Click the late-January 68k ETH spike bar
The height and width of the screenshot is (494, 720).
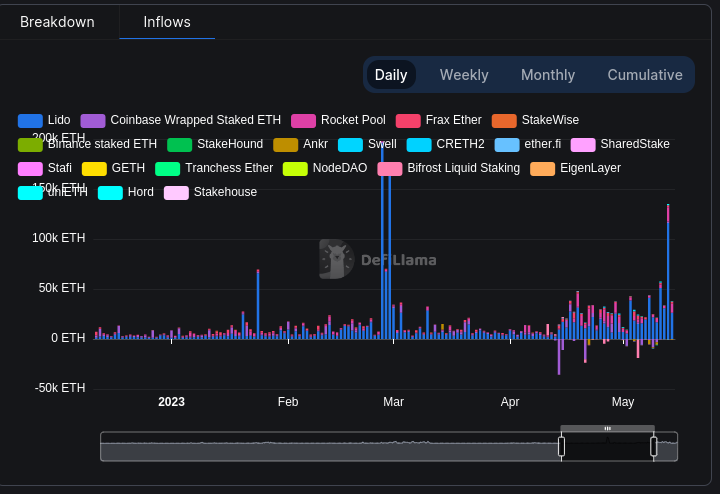258,304
